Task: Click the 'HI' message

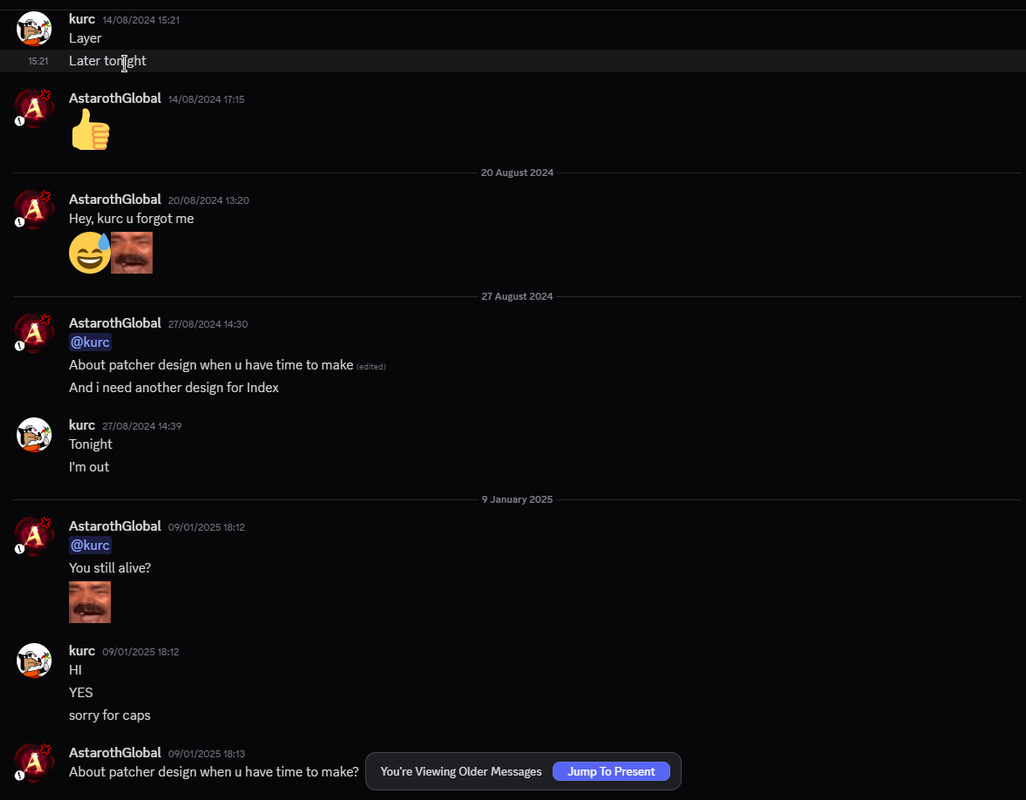Action: click(75, 670)
